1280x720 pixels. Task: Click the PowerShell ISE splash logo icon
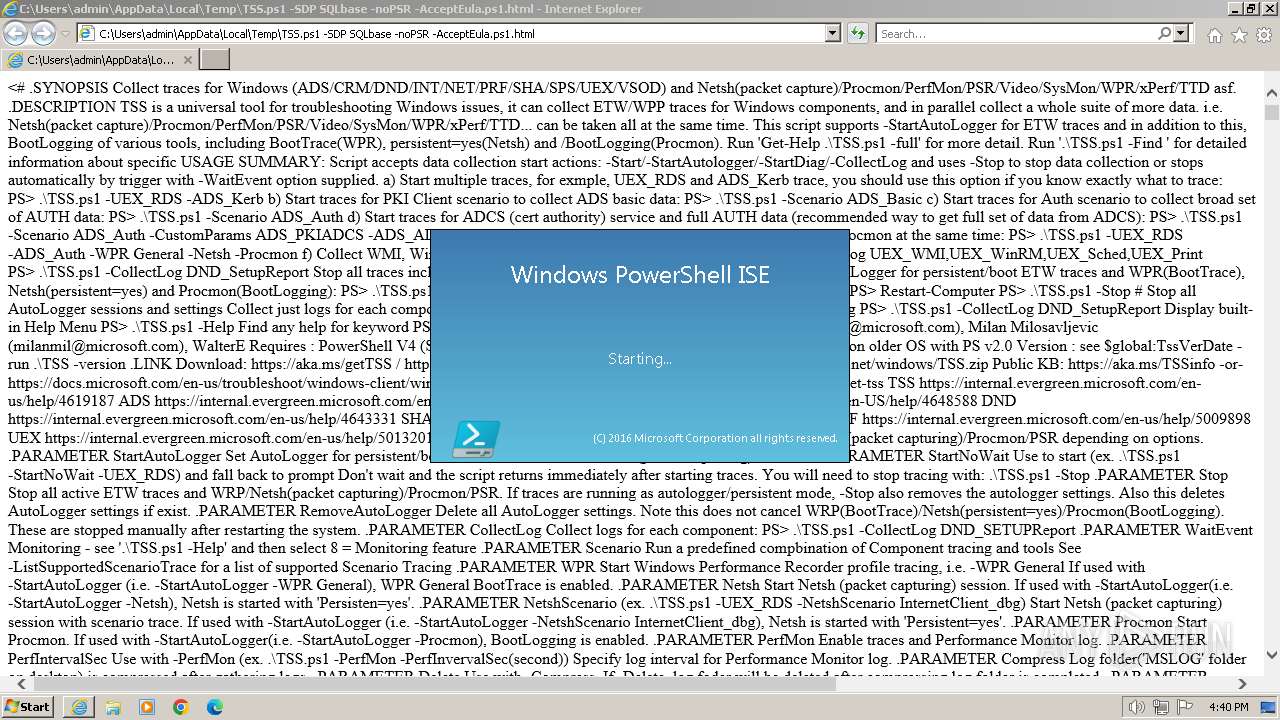(x=476, y=439)
